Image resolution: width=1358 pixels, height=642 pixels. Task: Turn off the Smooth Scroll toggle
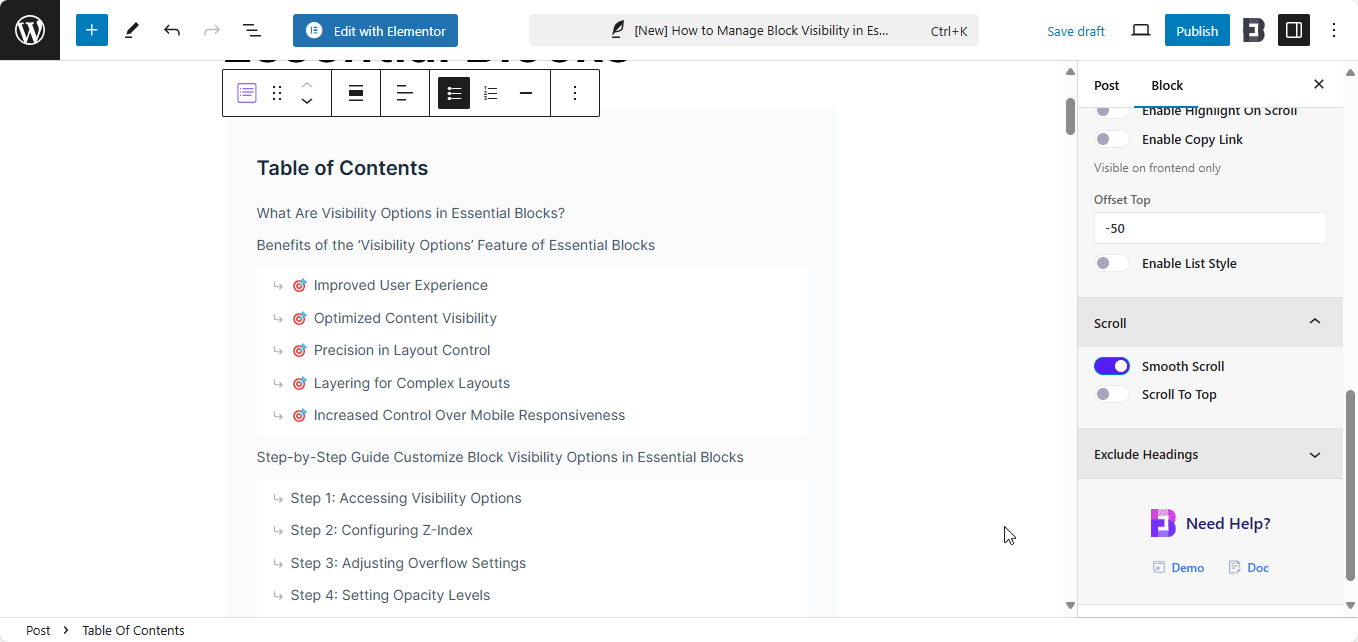1111,366
